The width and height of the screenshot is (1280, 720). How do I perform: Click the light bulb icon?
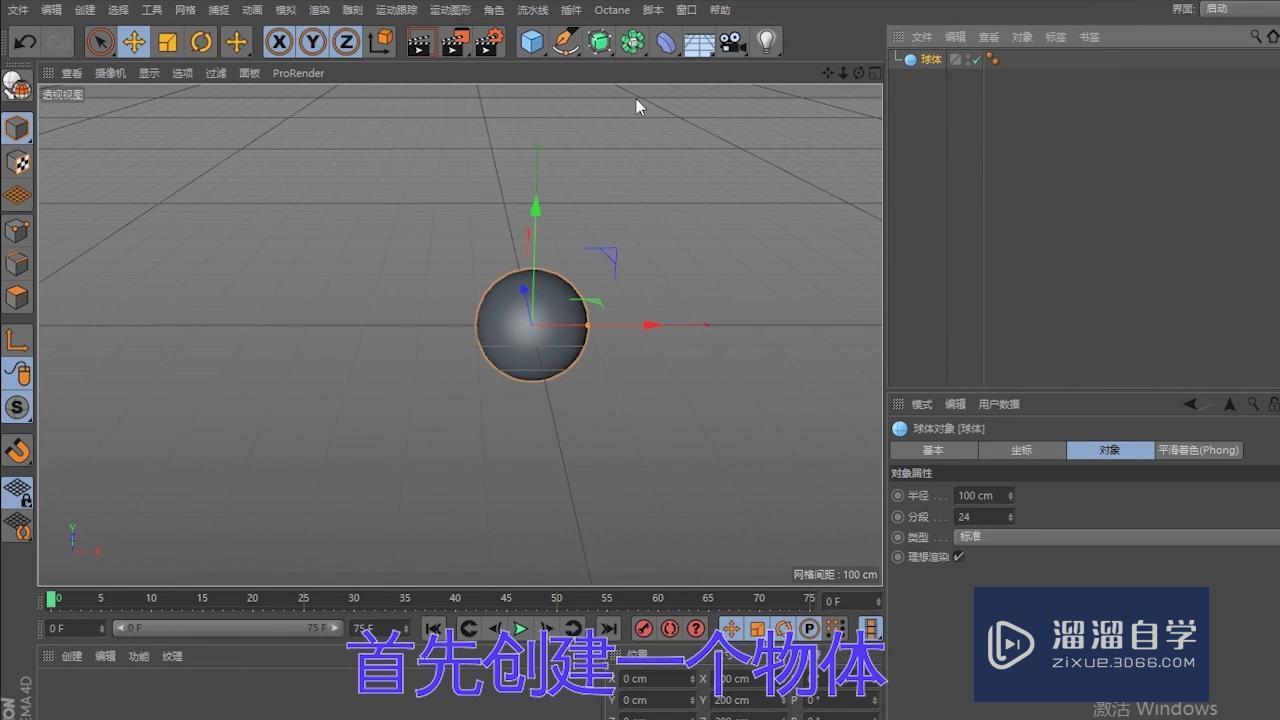[766, 42]
